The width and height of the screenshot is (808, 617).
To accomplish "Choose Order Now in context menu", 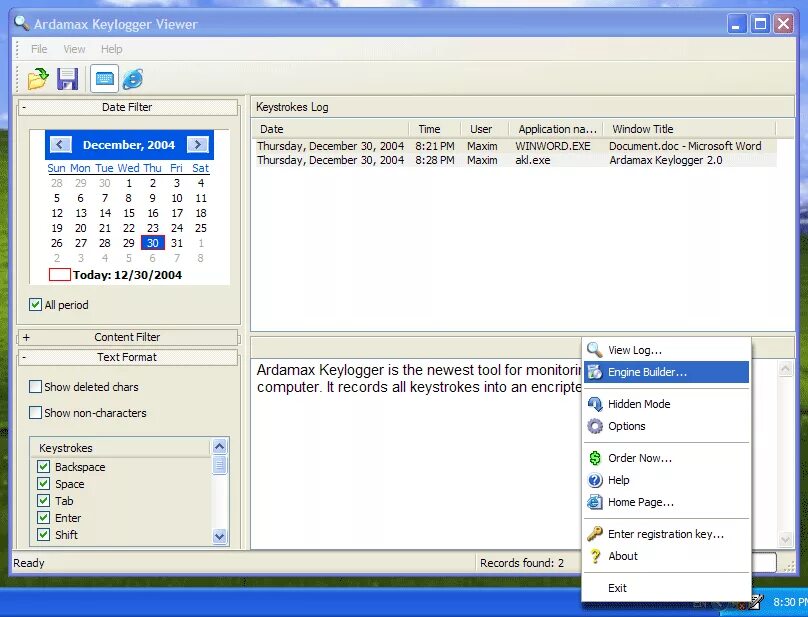I will pyautogui.click(x=666, y=458).
